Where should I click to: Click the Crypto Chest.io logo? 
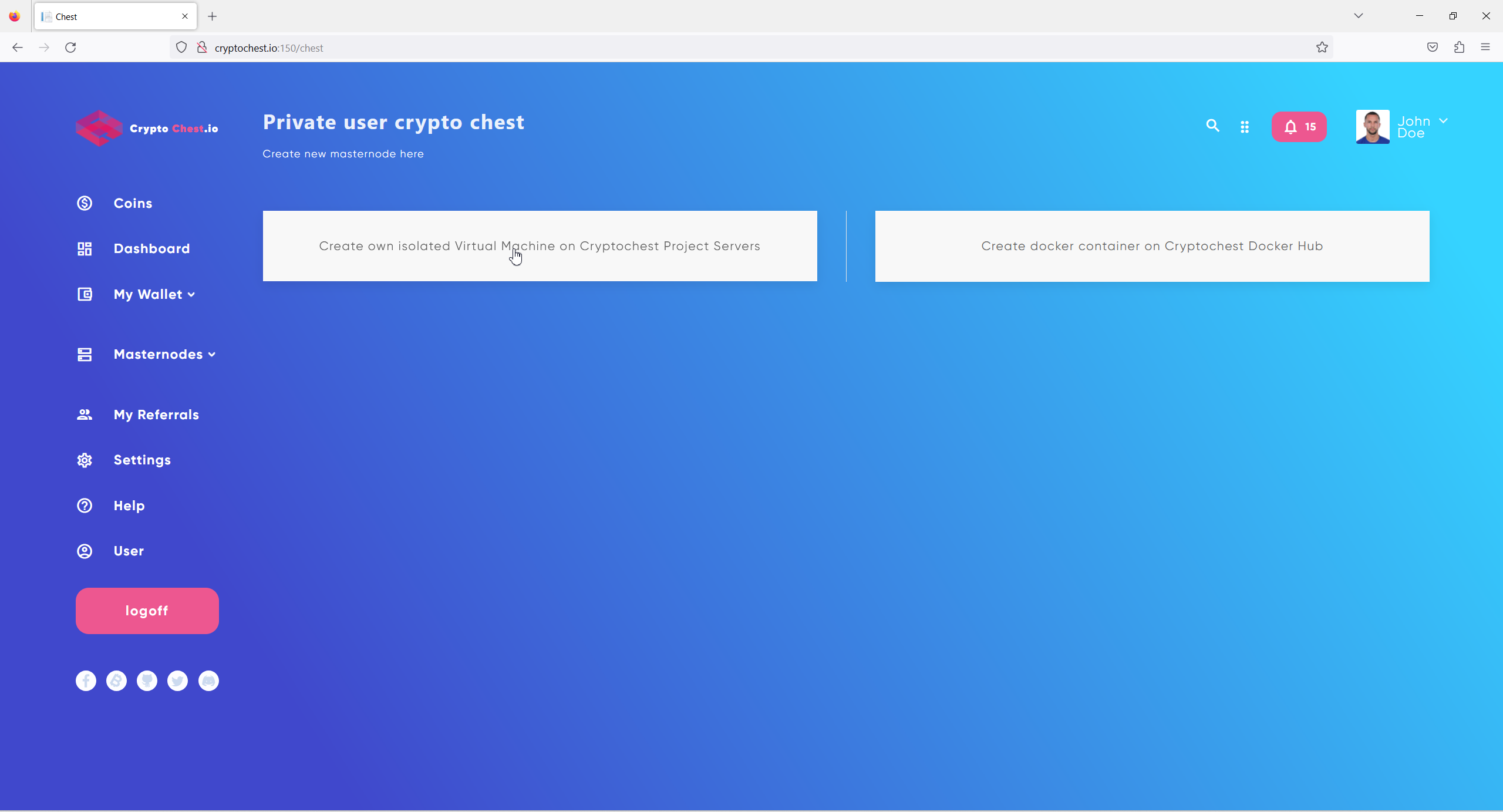click(147, 128)
